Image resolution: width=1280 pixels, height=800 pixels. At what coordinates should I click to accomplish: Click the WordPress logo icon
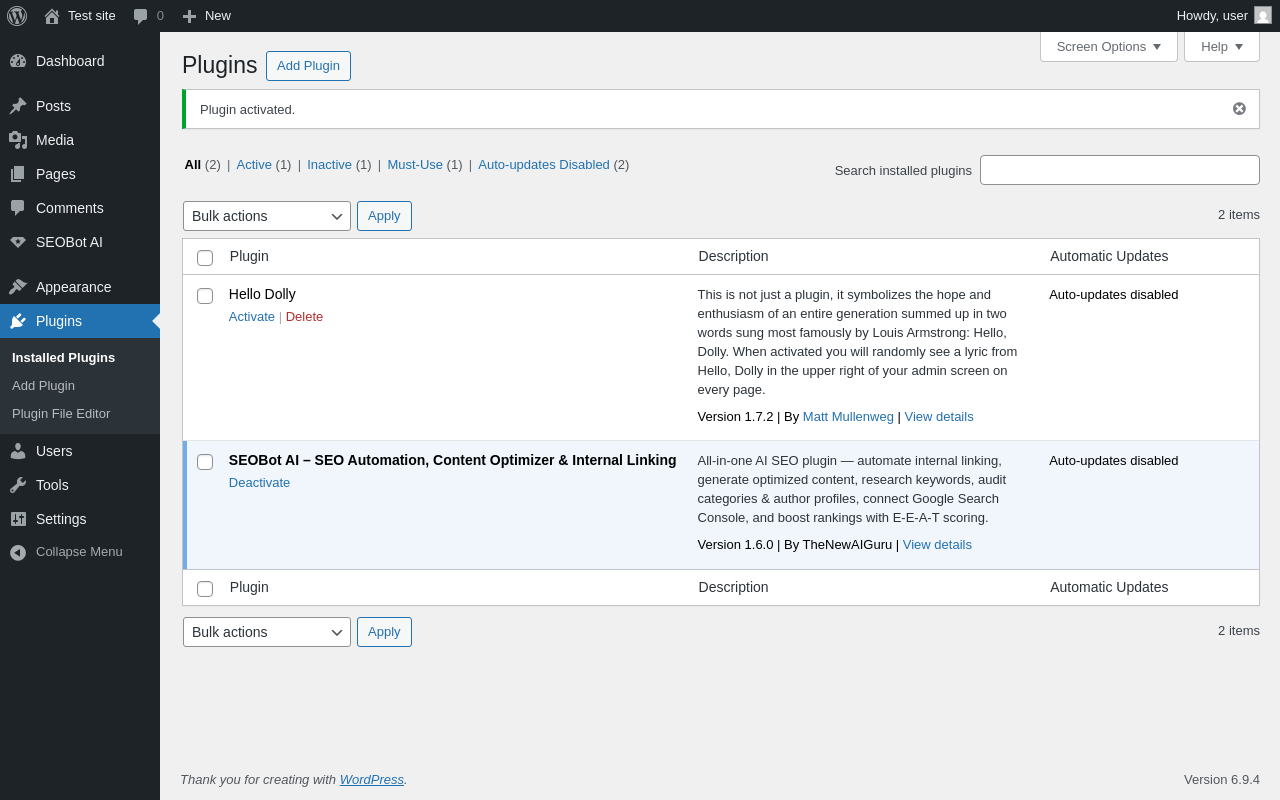click(x=17, y=16)
